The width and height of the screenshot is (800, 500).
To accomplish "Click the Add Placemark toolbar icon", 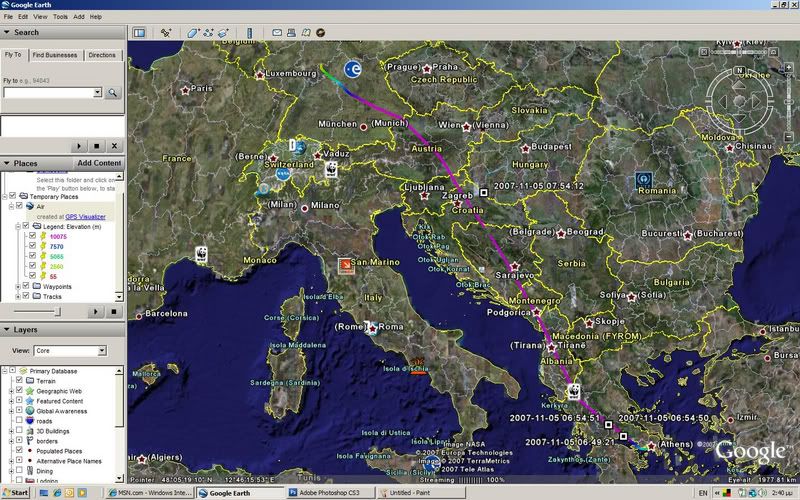I will pyautogui.click(x=166, y=33).
